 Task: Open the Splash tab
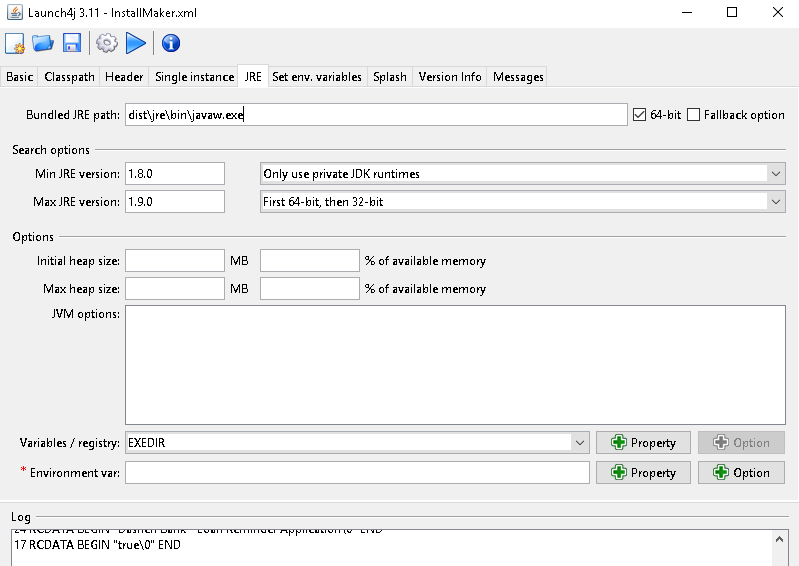(x=390, y=77)
